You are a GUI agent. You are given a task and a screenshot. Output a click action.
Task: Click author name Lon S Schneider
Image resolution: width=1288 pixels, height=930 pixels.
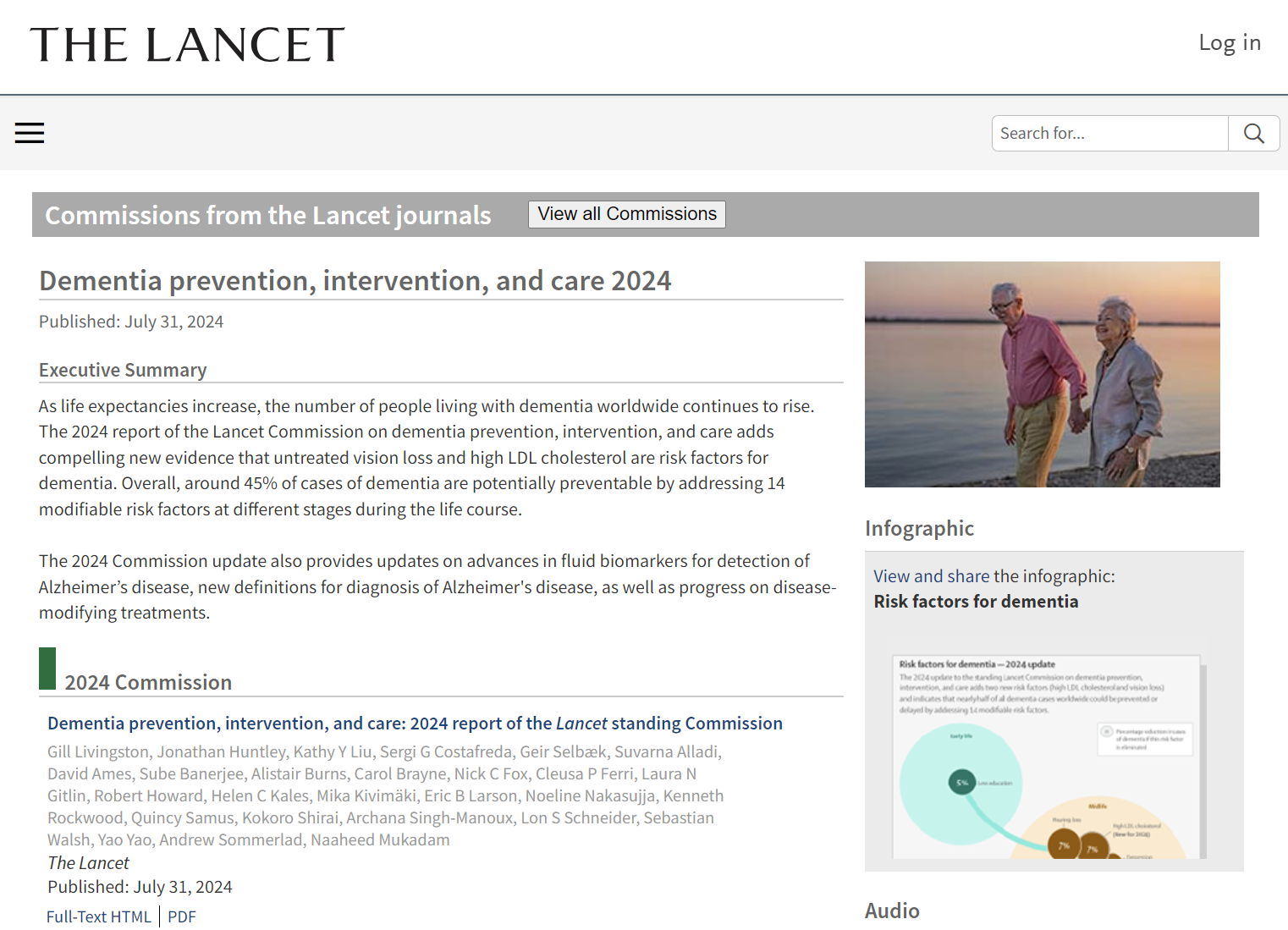(x=578, y=817)
